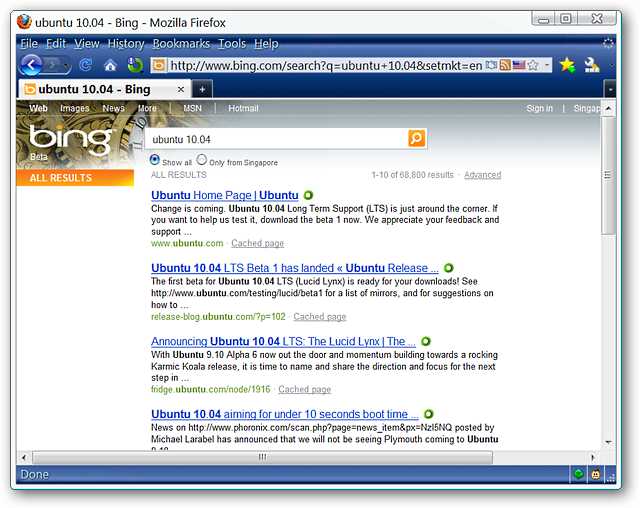
Task: Click green rating icon beside Beta 1 has landed
Action: [x=448, y=268]
